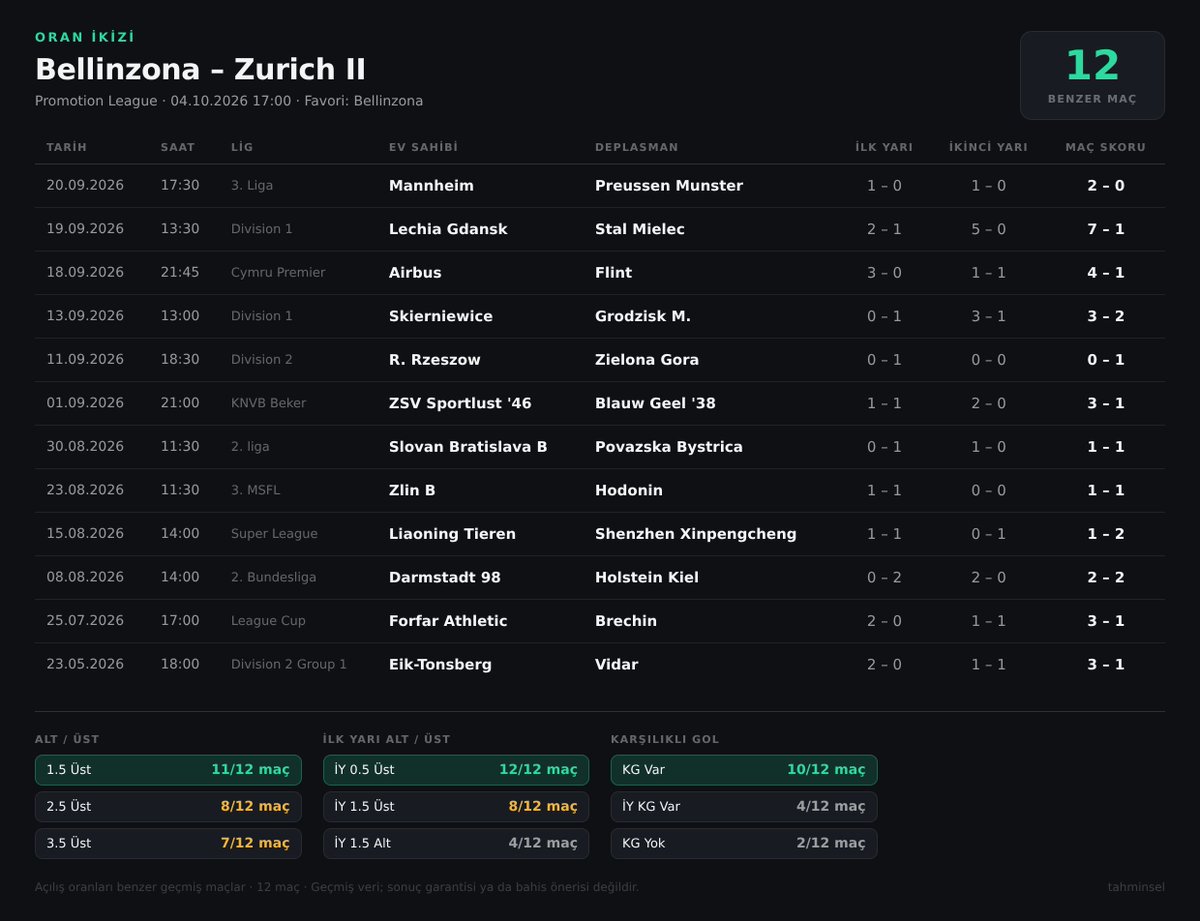Select the İY 1.5 Üst stat pill
This screenshot has height=921, width=1200.
456,806
